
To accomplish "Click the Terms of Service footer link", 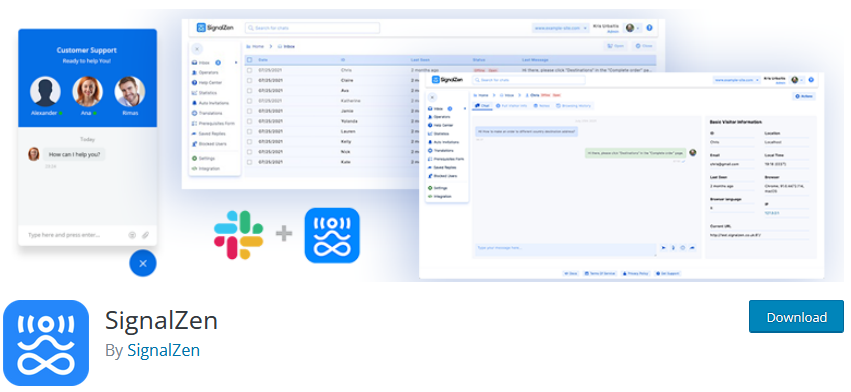I will pos(600,274).
